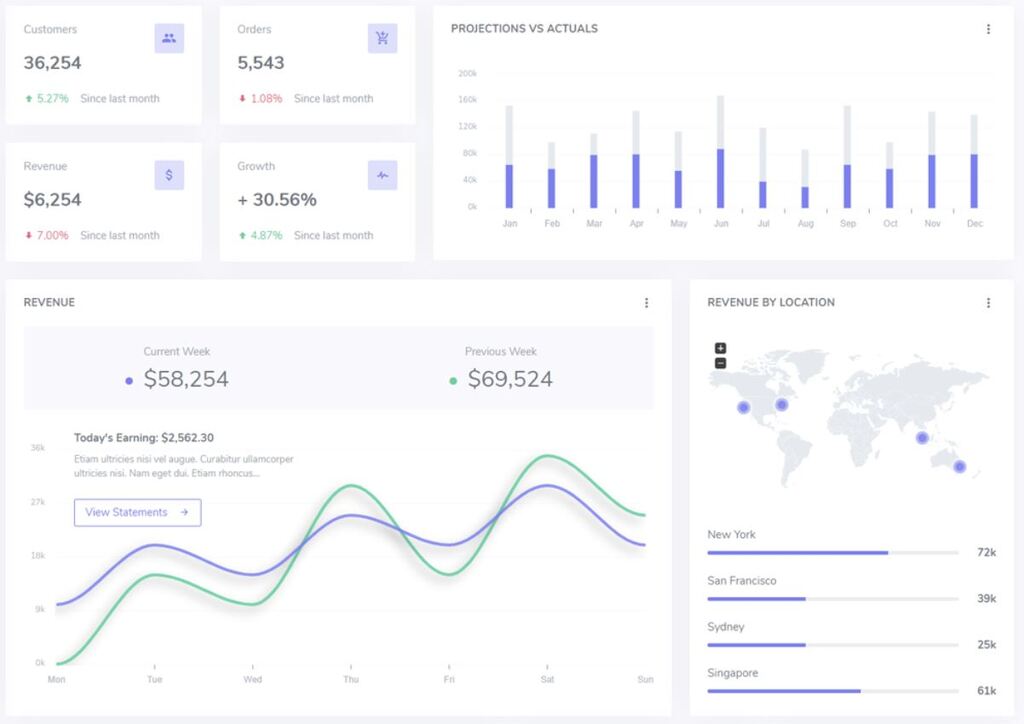Click the View Statements button
The height and width of the screenshot is (724, 1024).
click(137, 512)
